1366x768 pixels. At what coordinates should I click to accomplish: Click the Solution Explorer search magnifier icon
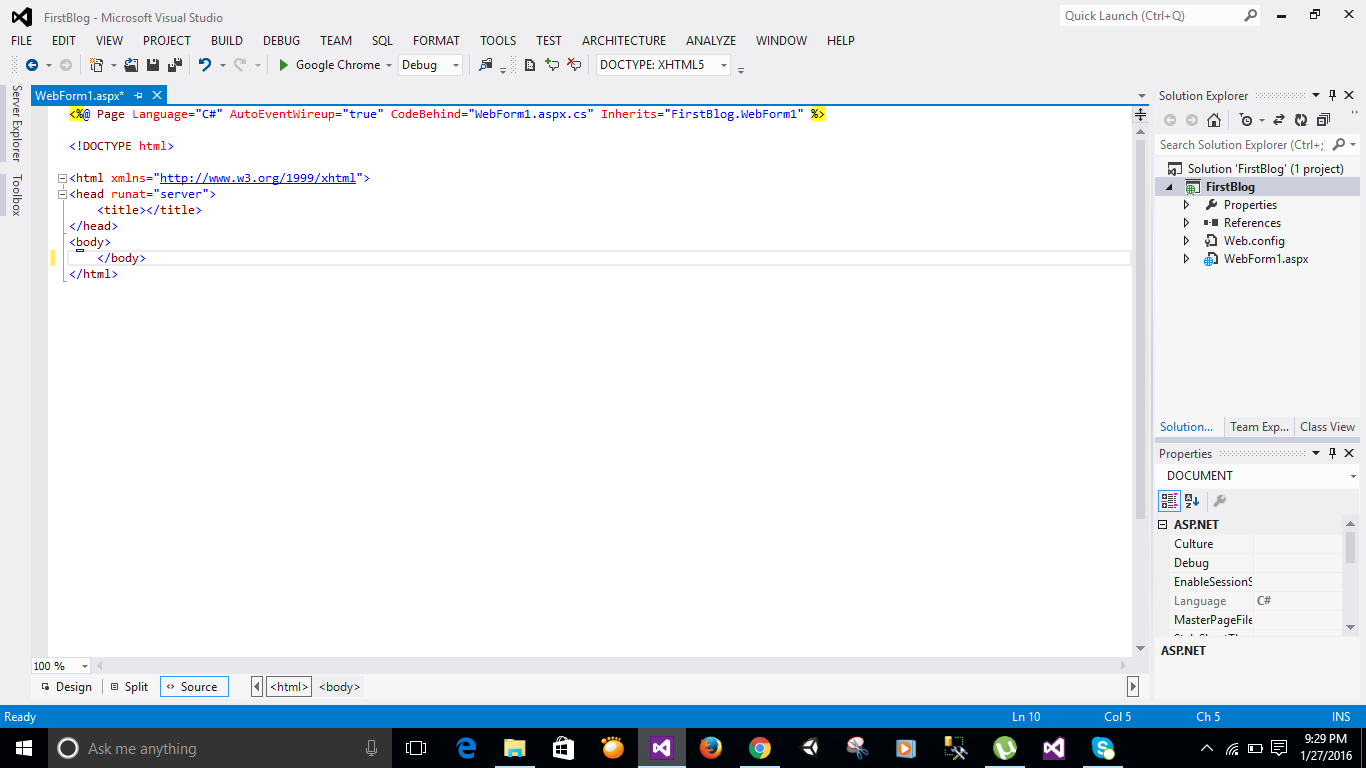pos(1339,145)
